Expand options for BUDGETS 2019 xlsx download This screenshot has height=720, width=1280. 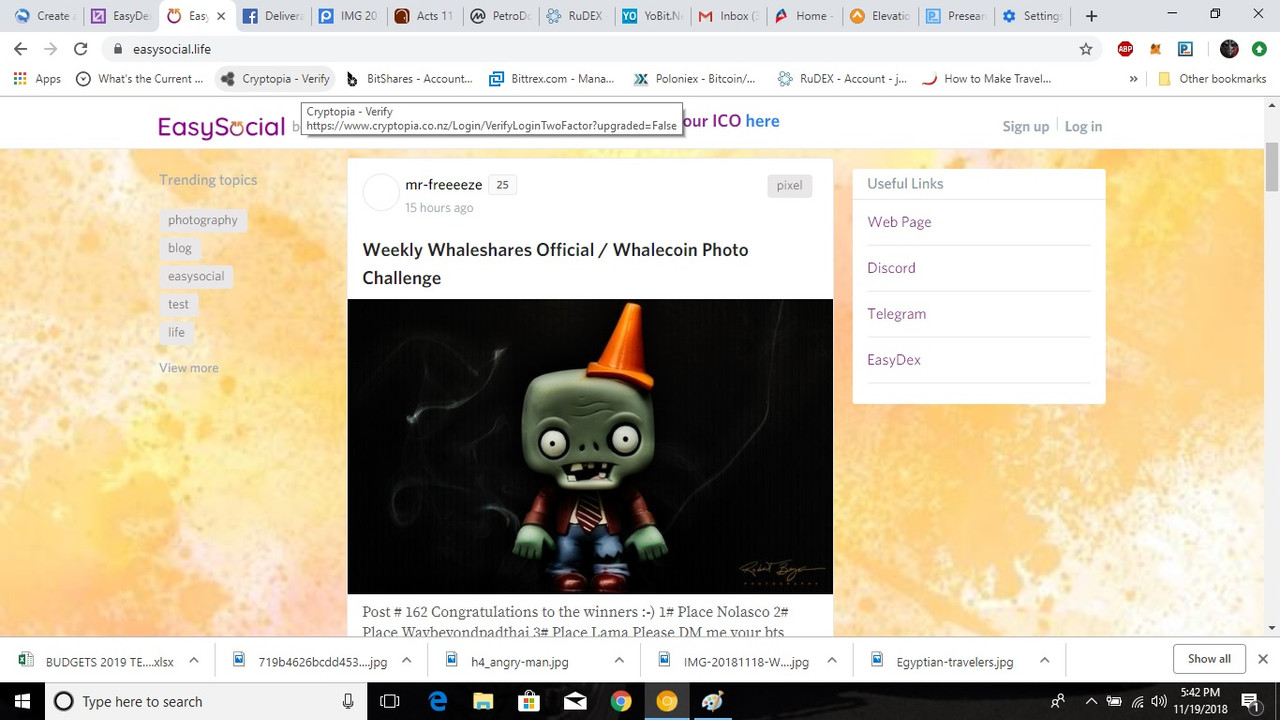(x=194, y=660)
